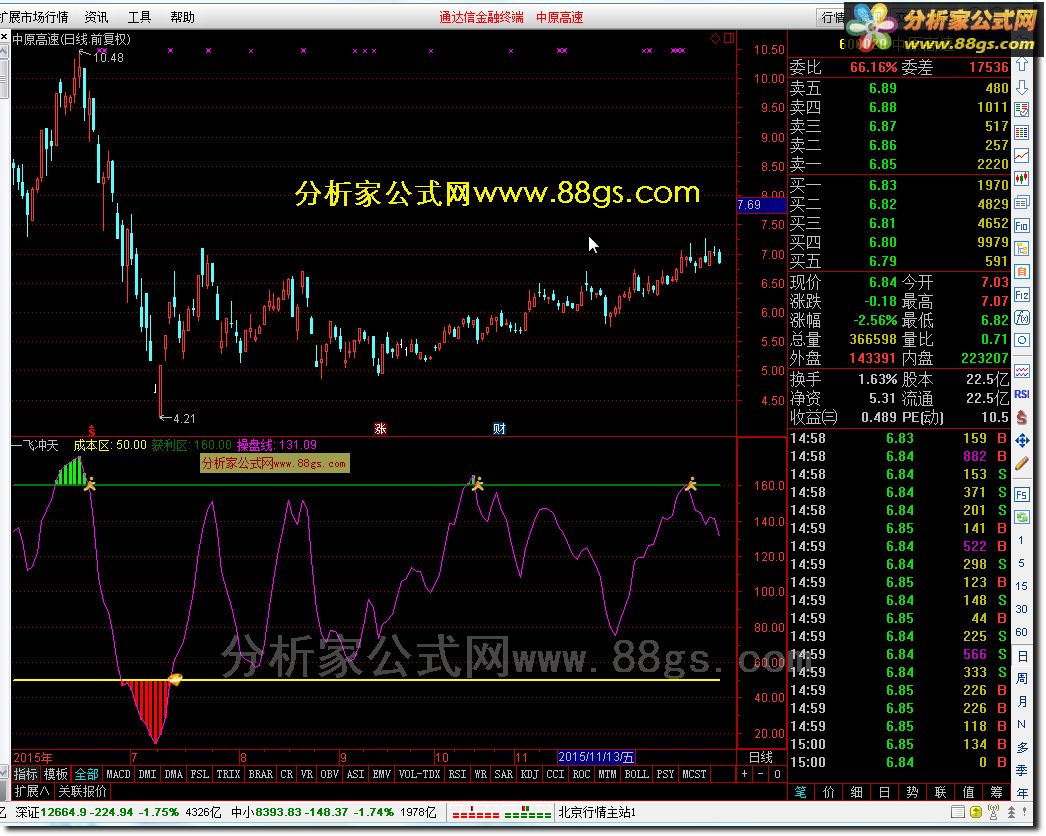Switch to weekly 周 period
Image resolution: width=1046 pixels, height=836 pixels.
click(x=1021, y=679)
